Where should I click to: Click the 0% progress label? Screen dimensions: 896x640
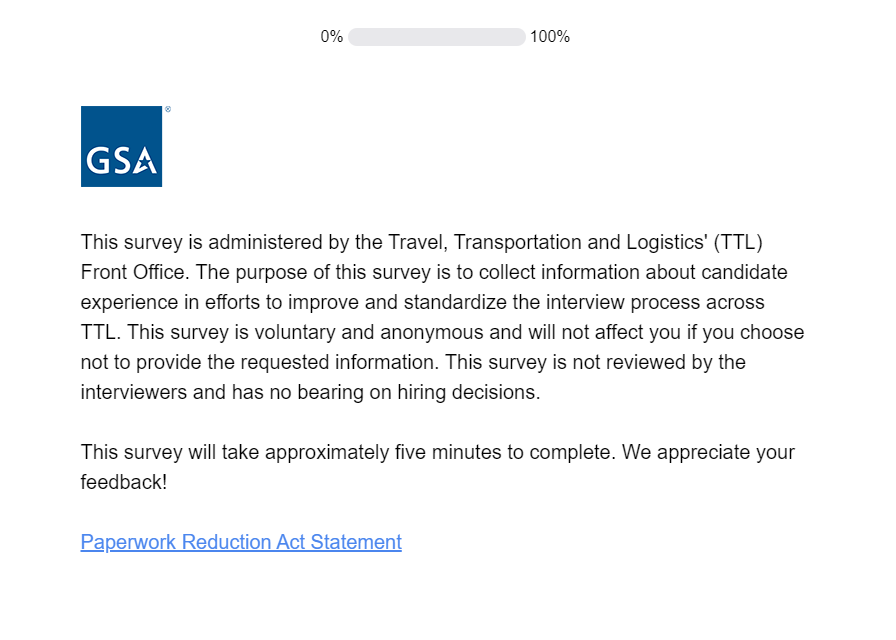point(331,37)
